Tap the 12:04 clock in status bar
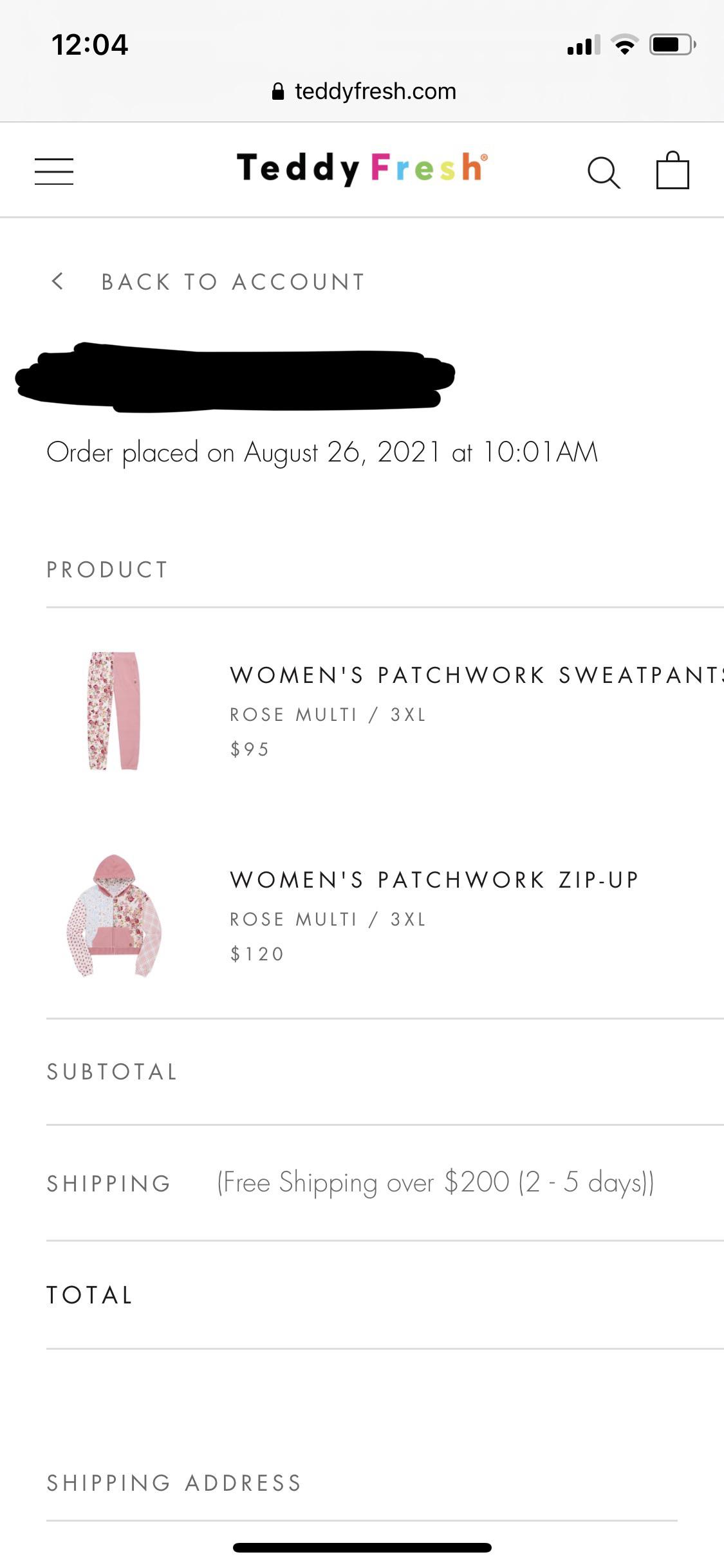The height and width of the screenshot is (1568, 724). (89, 45)
